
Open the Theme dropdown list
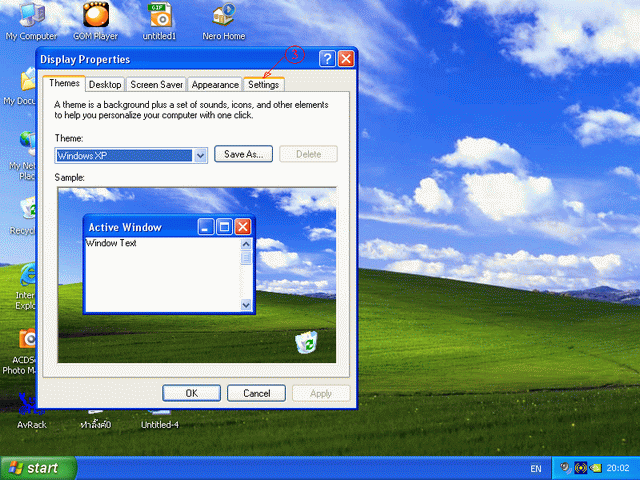tap(200, 156)
